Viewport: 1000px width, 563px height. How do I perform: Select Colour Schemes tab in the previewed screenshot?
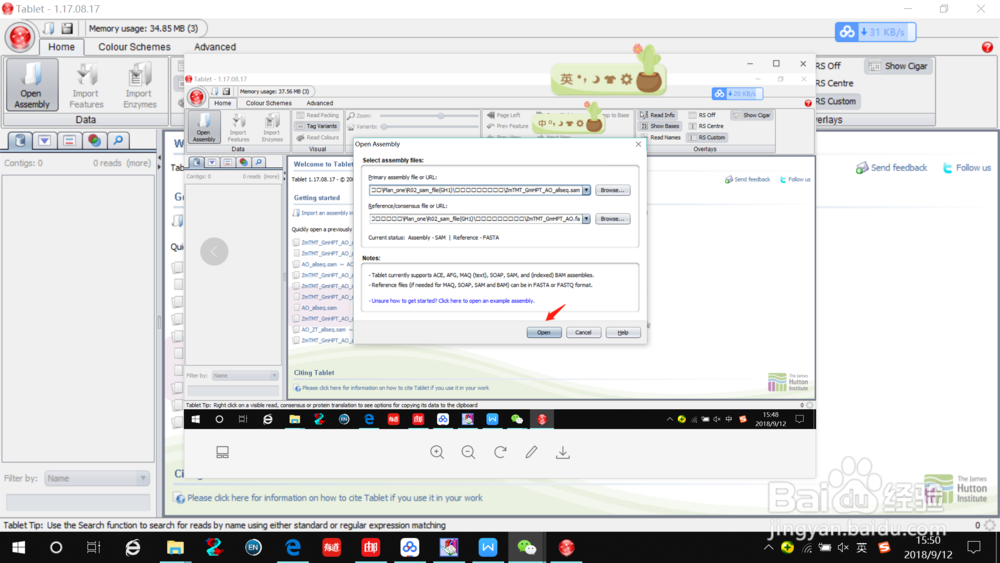click(x=268, y=103)
